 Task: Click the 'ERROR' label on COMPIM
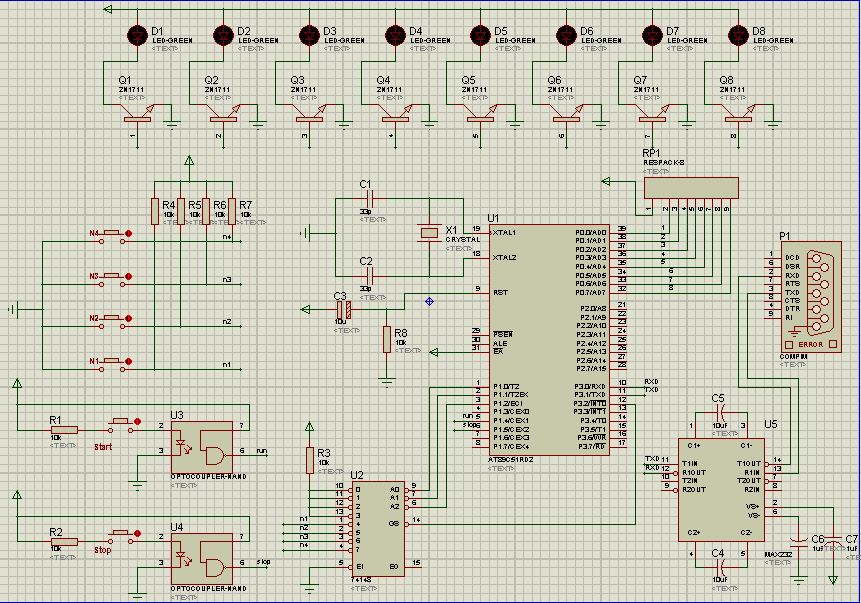point(810,344)
